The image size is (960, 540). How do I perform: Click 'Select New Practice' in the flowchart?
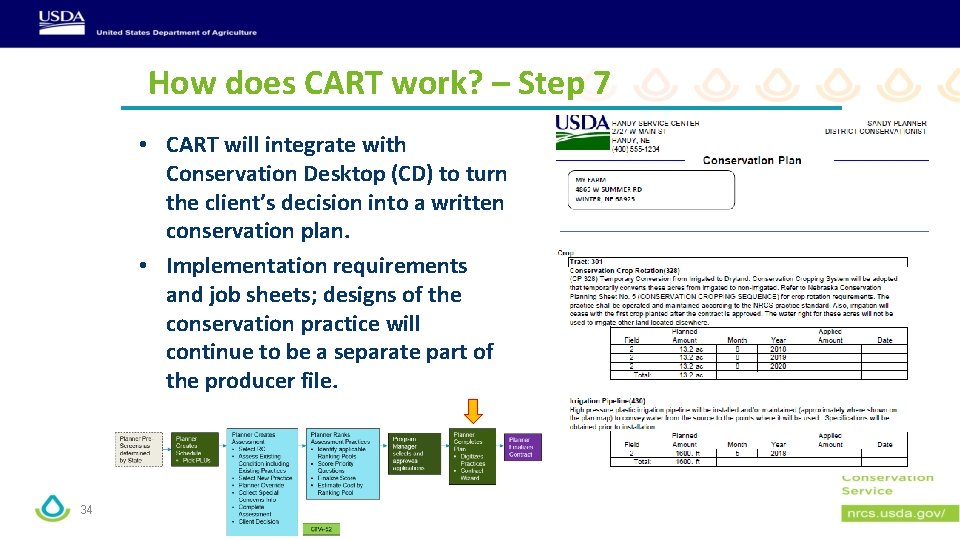coord(265,478)
